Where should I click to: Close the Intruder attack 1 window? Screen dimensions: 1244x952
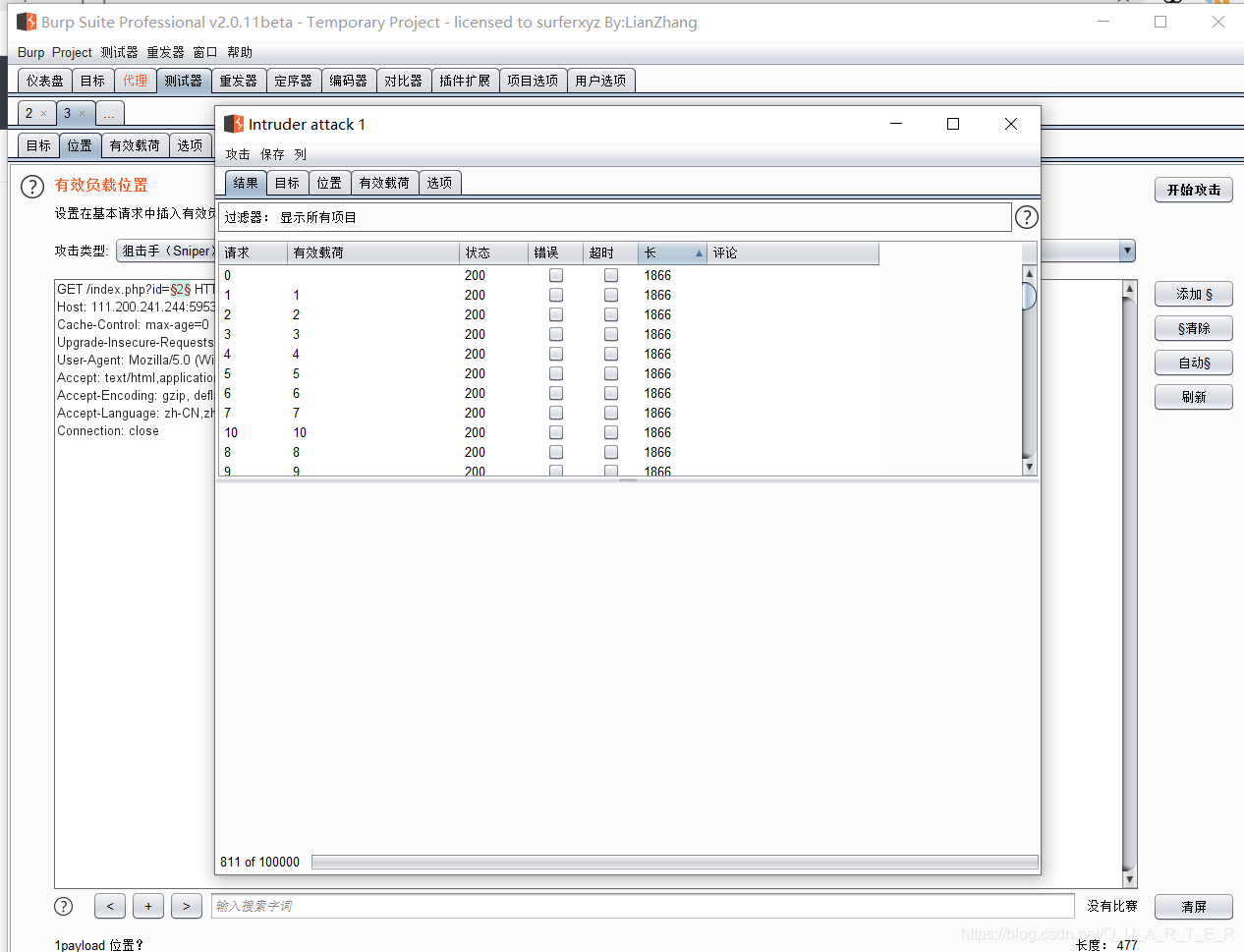(x=1010, y=124)
